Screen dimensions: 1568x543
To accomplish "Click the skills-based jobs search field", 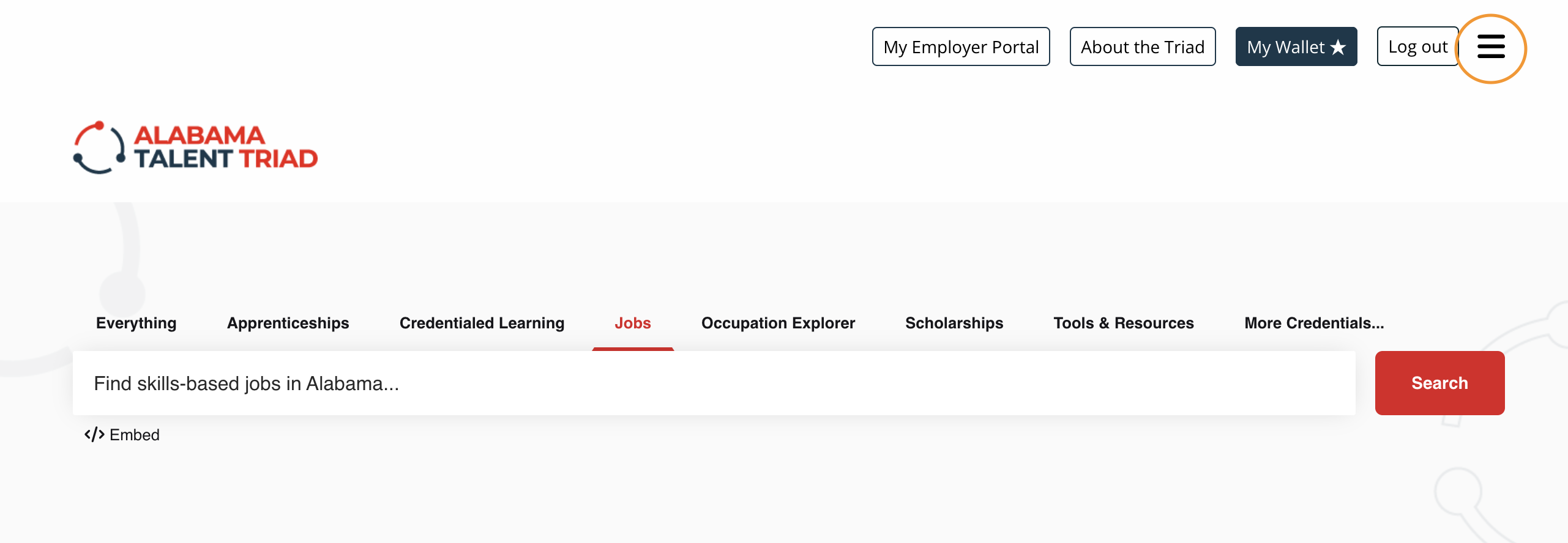I will [x=714, y=383].
